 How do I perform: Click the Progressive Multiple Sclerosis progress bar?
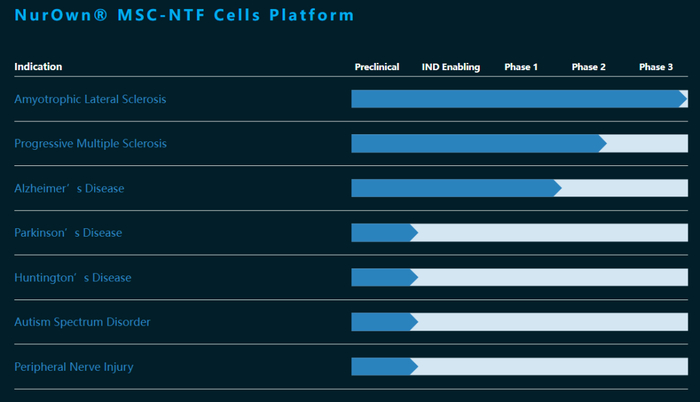(x=519, y=143)
